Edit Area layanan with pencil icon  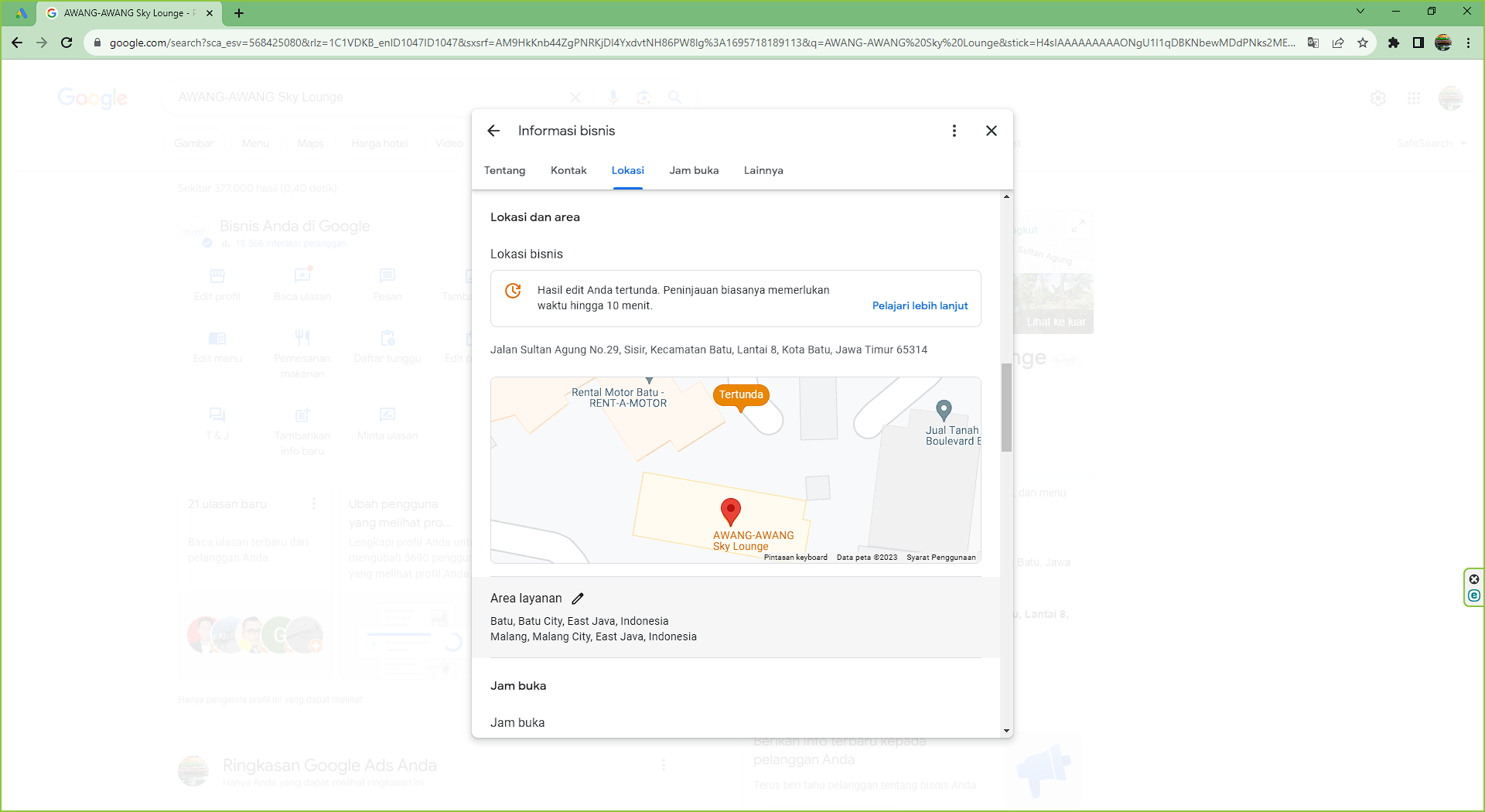coord(578,599)
